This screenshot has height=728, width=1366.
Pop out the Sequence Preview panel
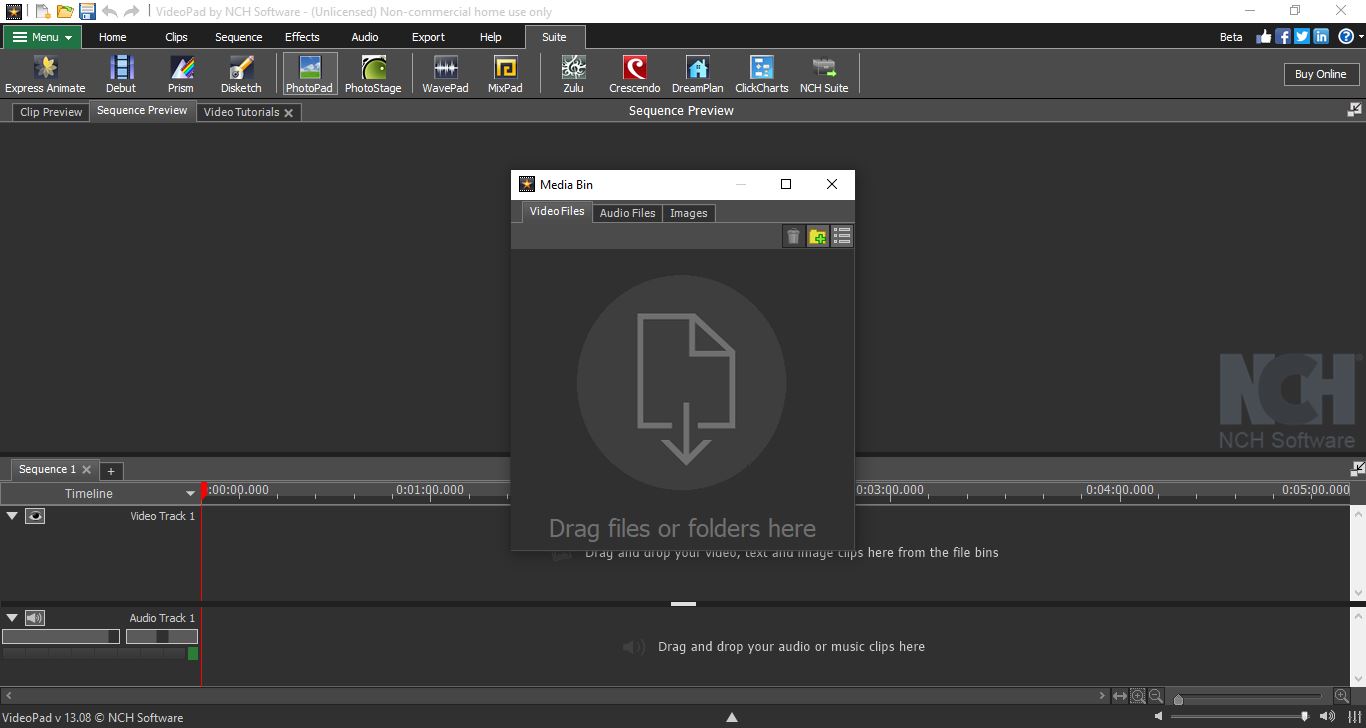coord(1355,109)
